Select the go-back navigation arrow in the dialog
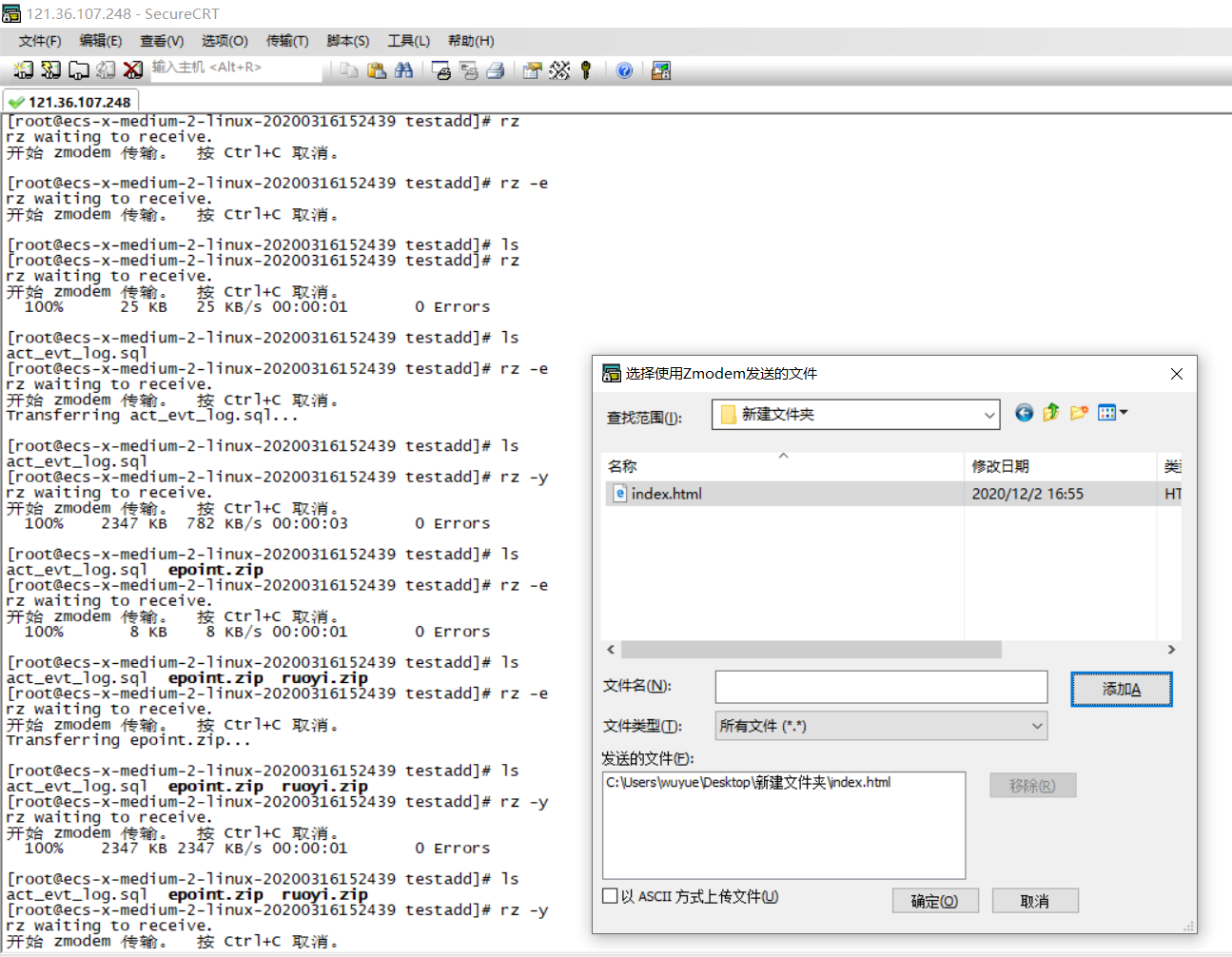Image resolution: width=1232 pixels, height=957 pixels. click(x=1024, y=412)
